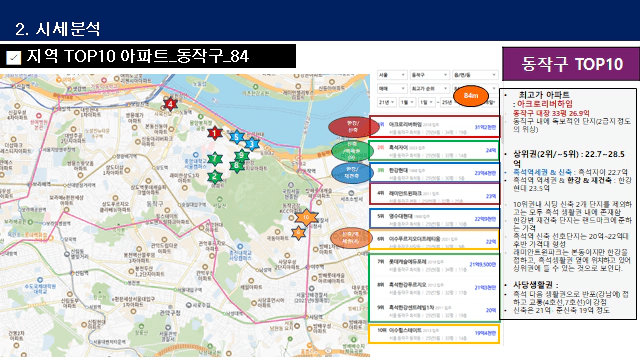Select blue star marker number 3
The image size is (640, 360).
pos(252,144)
